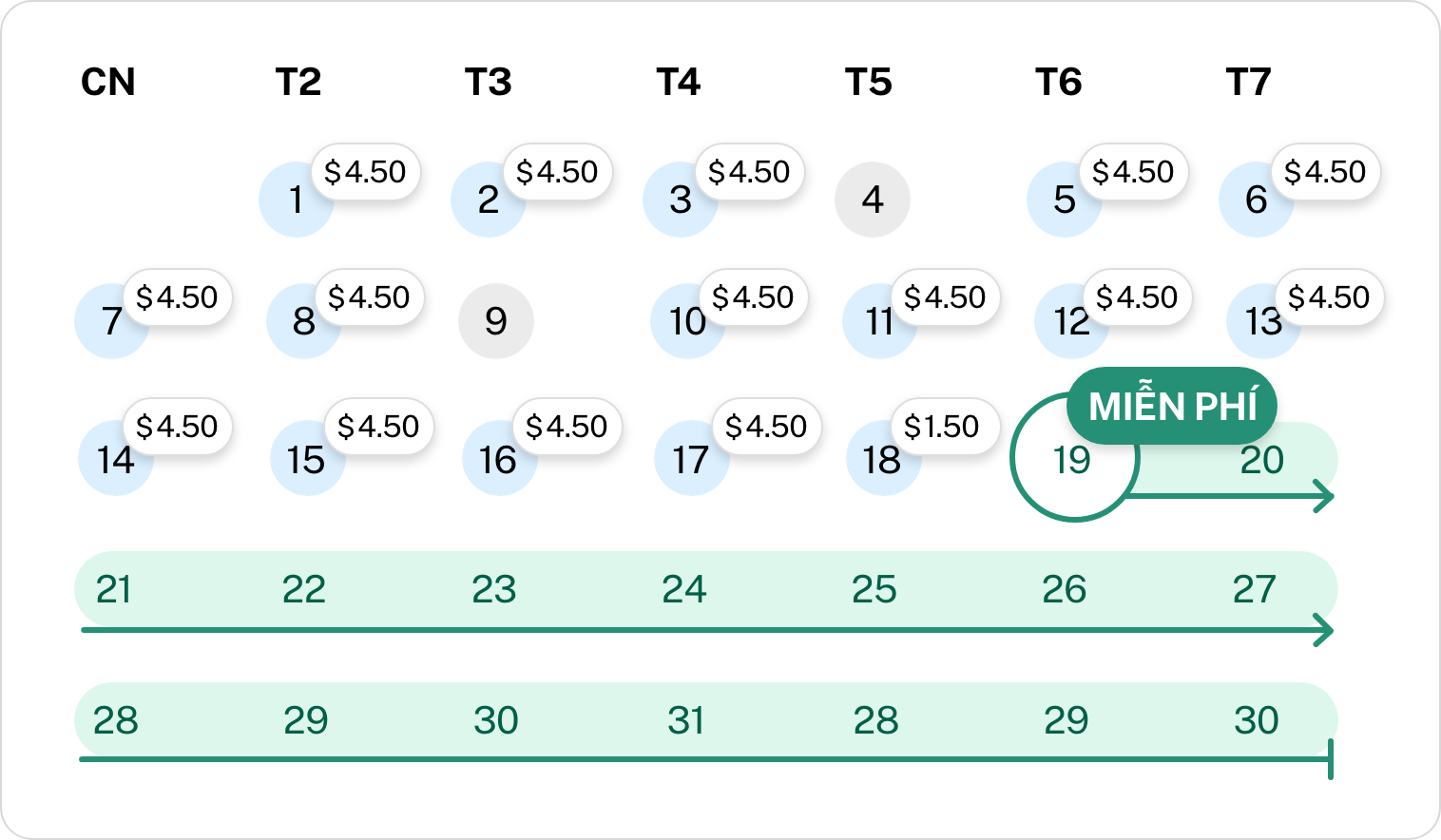Select the grayed-out date 9
1441x840 pixels.
coord(495,322)
